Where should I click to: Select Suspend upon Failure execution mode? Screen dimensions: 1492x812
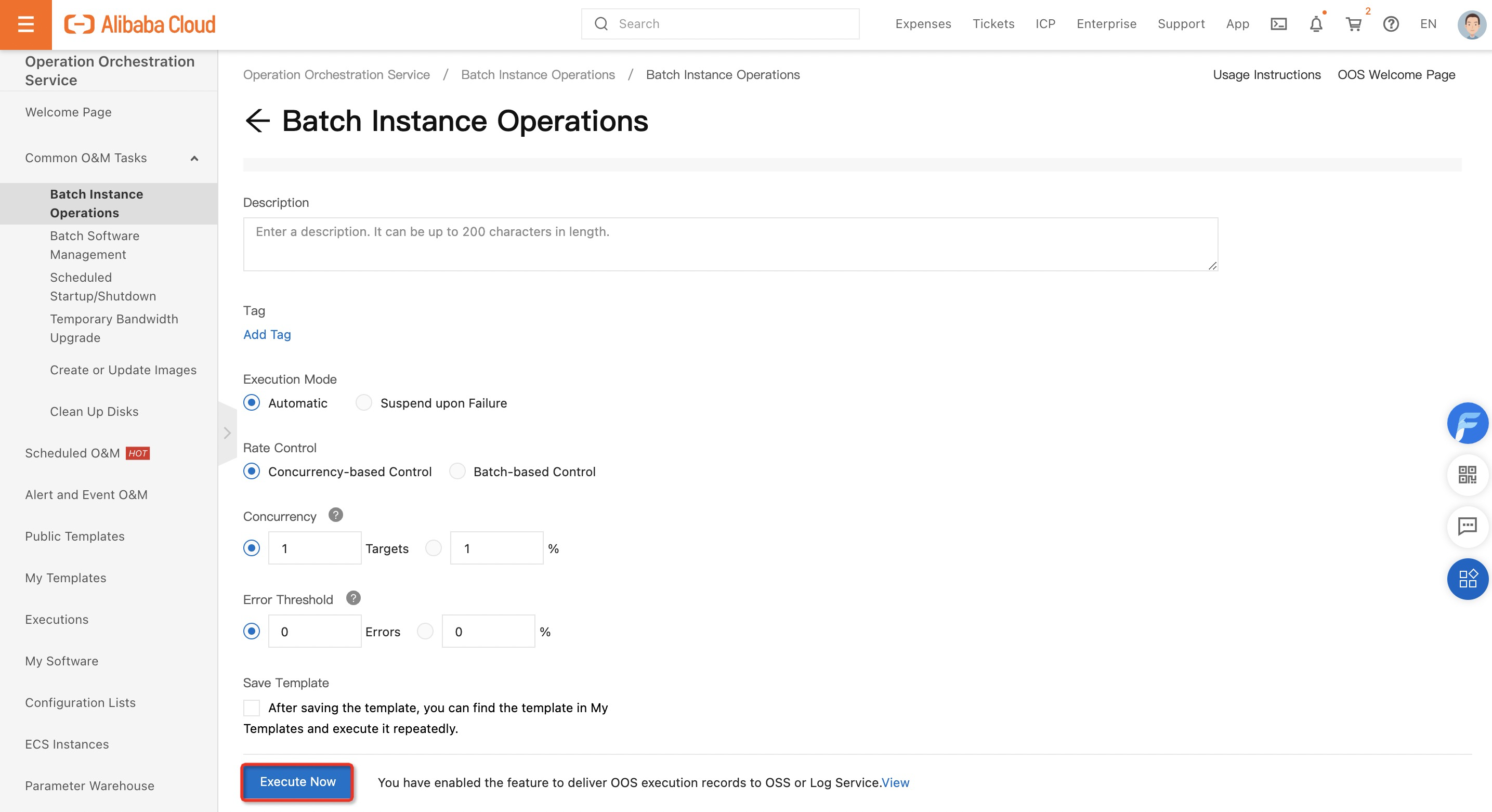(364, 402)
